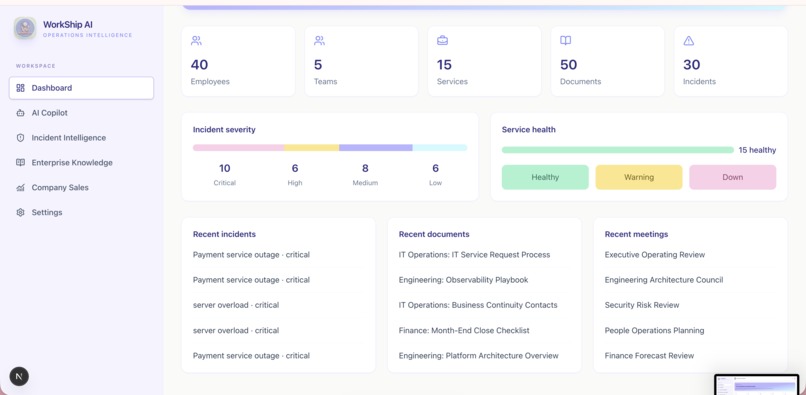Open 'Finance: Month-End Close Checklist' document

click(x=464, y=330)
